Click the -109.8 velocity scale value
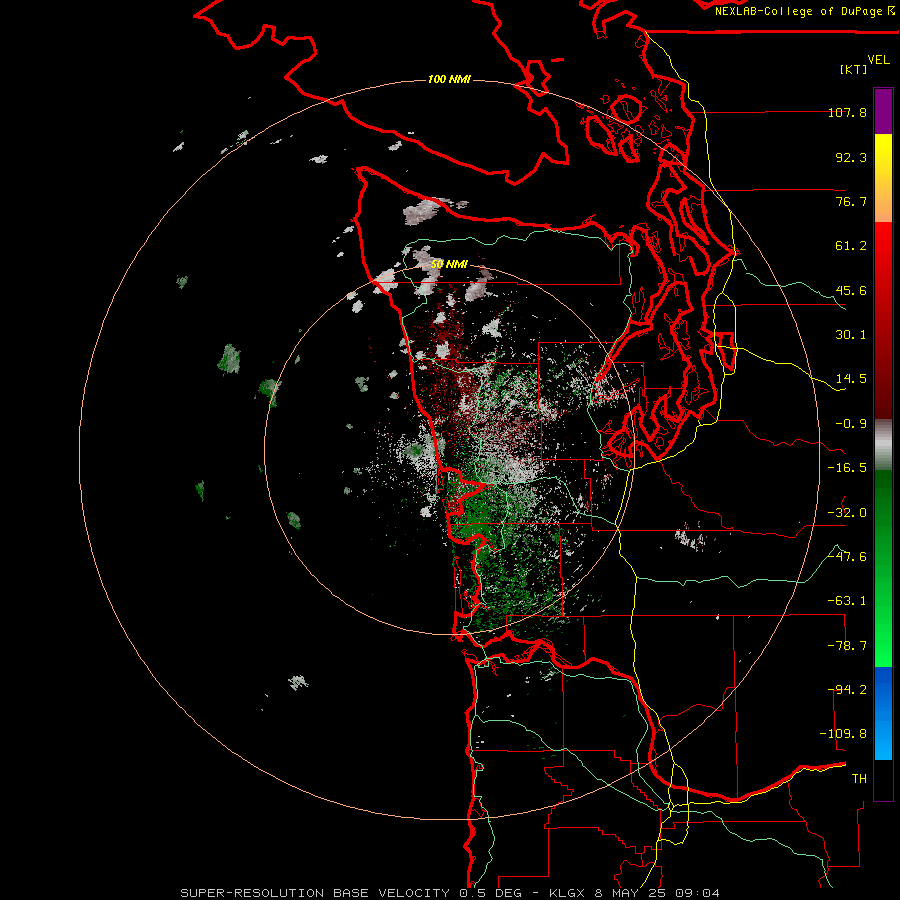 844,734
